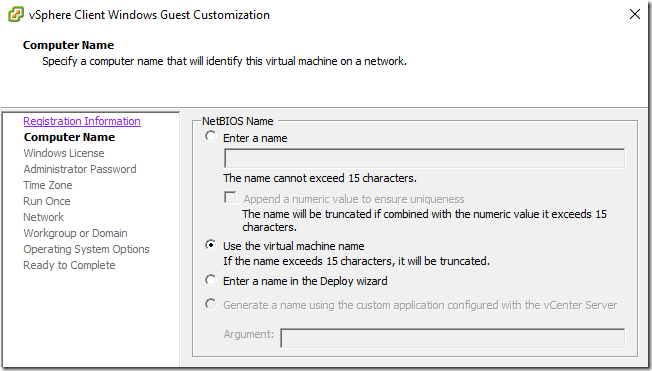Click the Network wizard step

point(43,217)
